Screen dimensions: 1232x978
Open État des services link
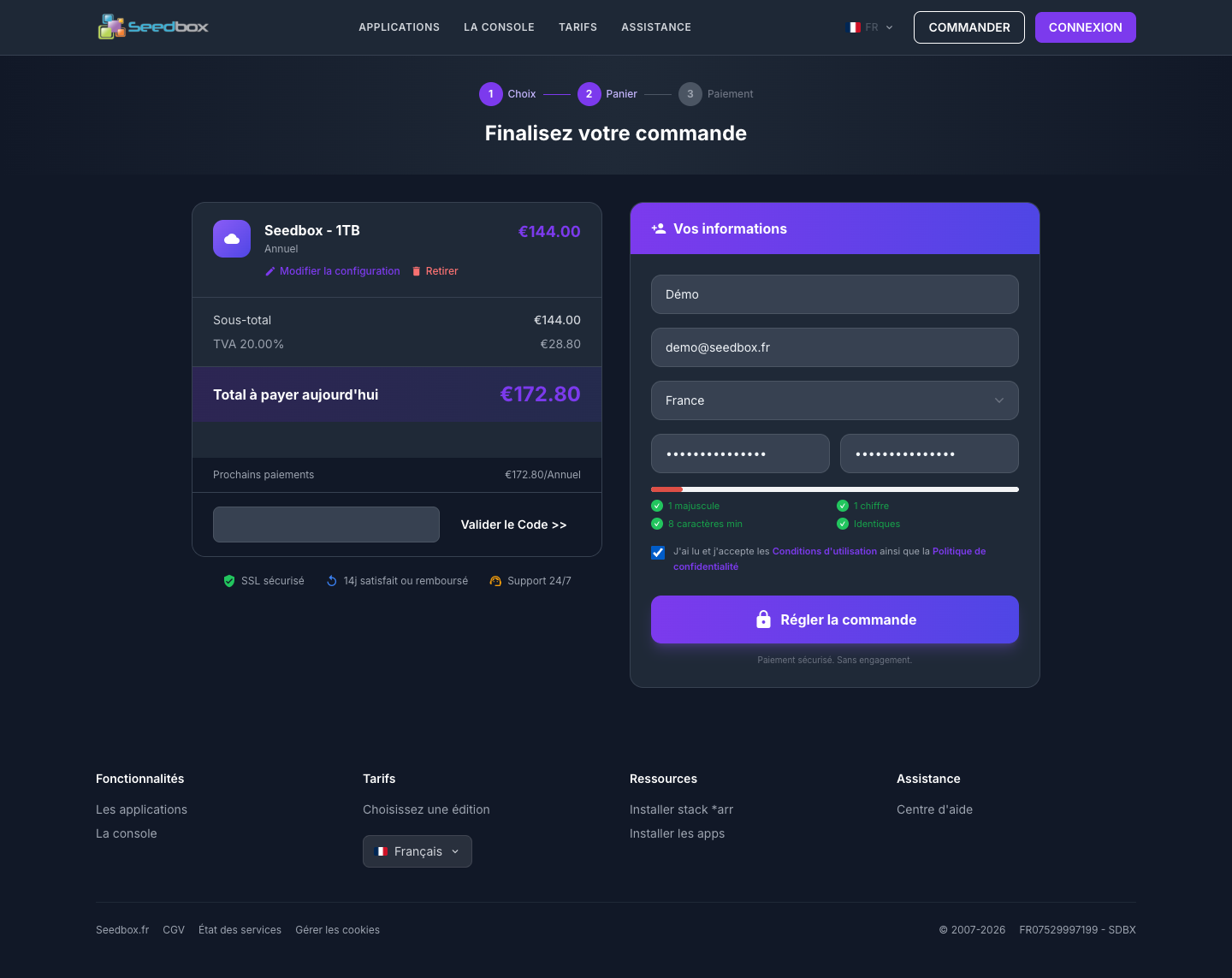coord(240,930)
